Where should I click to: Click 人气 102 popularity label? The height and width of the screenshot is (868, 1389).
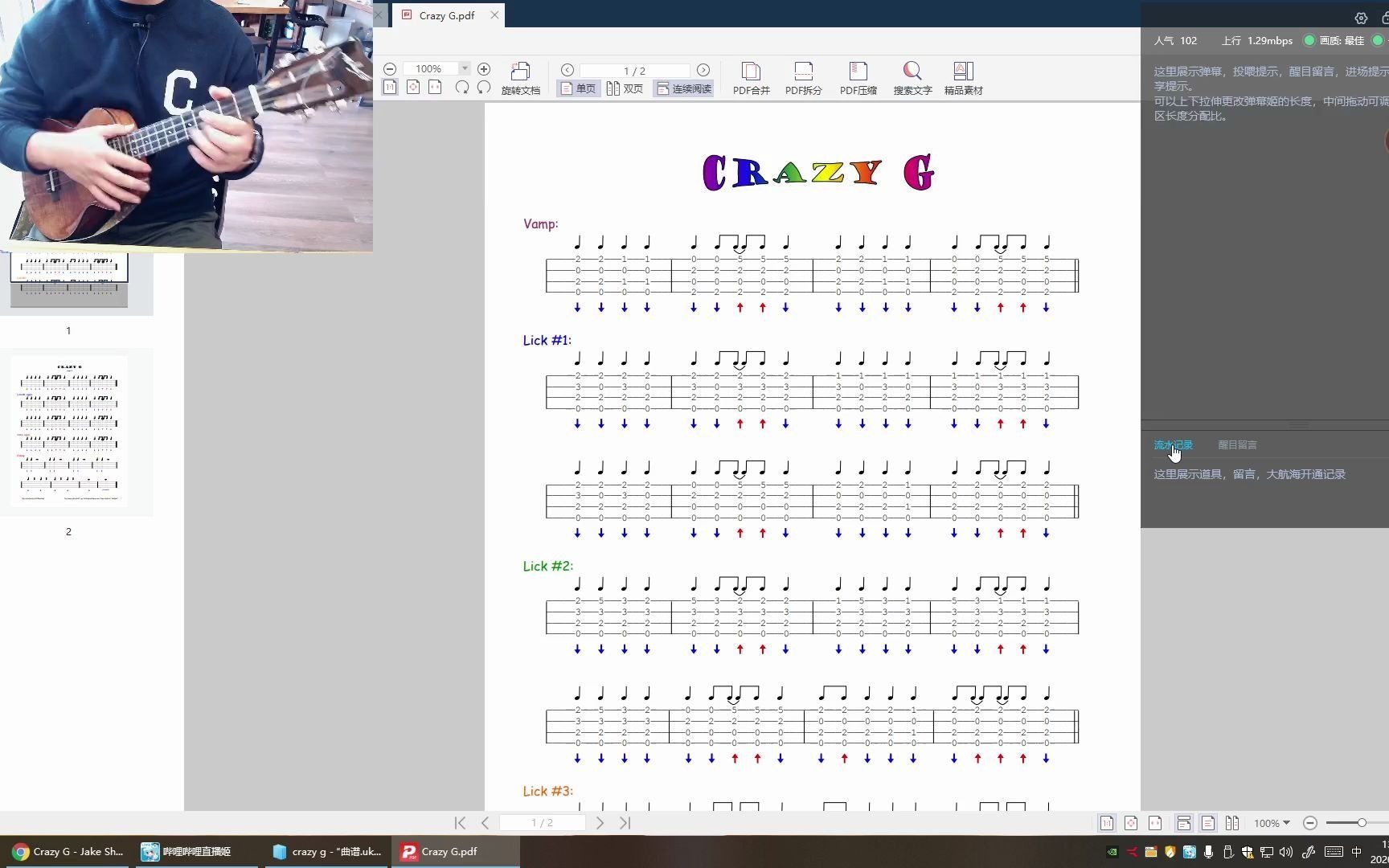(1175, 40)
